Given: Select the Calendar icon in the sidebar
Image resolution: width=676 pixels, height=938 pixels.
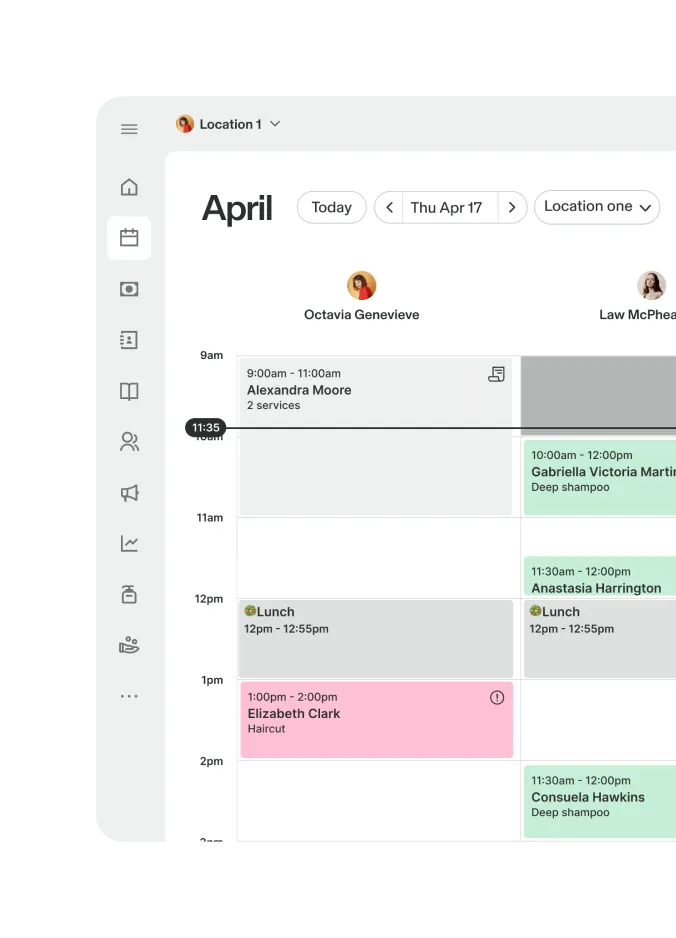Looking at the screenshot, I should [129, 238].
